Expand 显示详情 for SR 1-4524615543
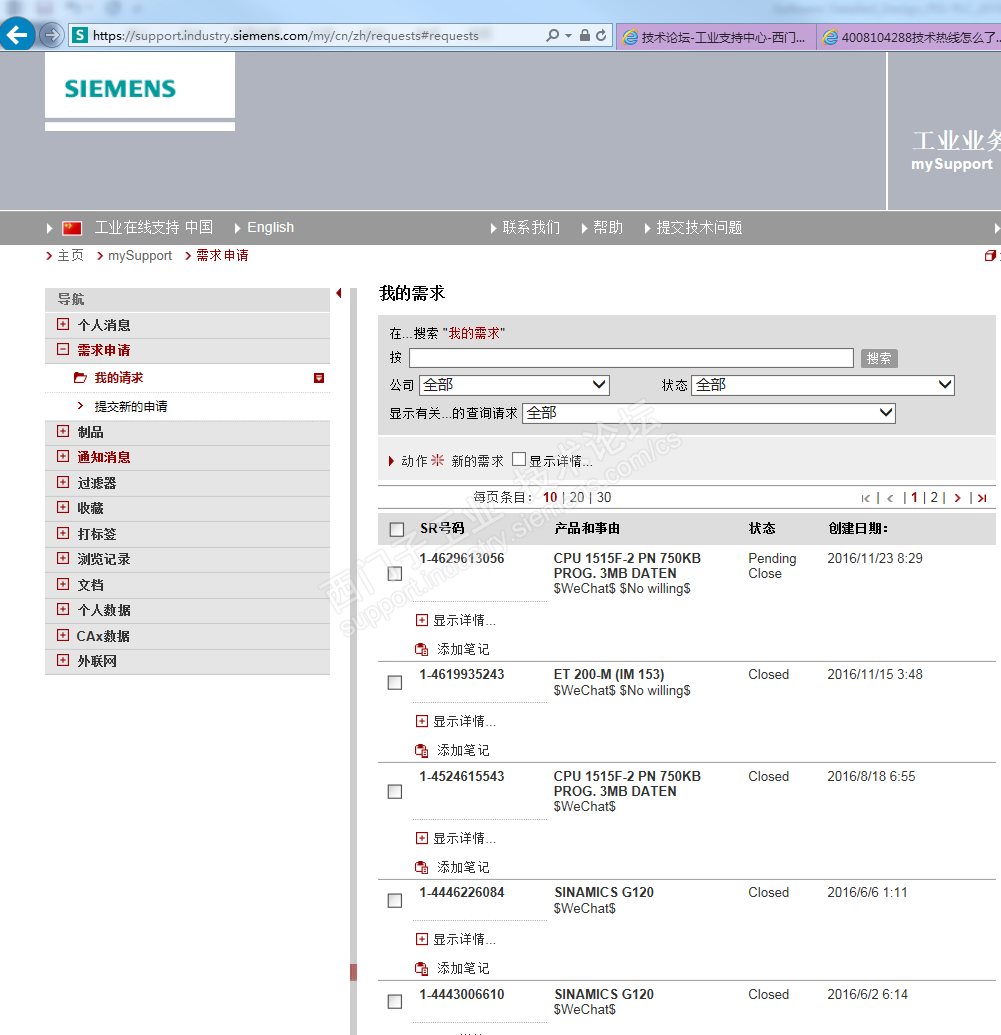Screen dimensions: 1001x1035 pos(421,838)
